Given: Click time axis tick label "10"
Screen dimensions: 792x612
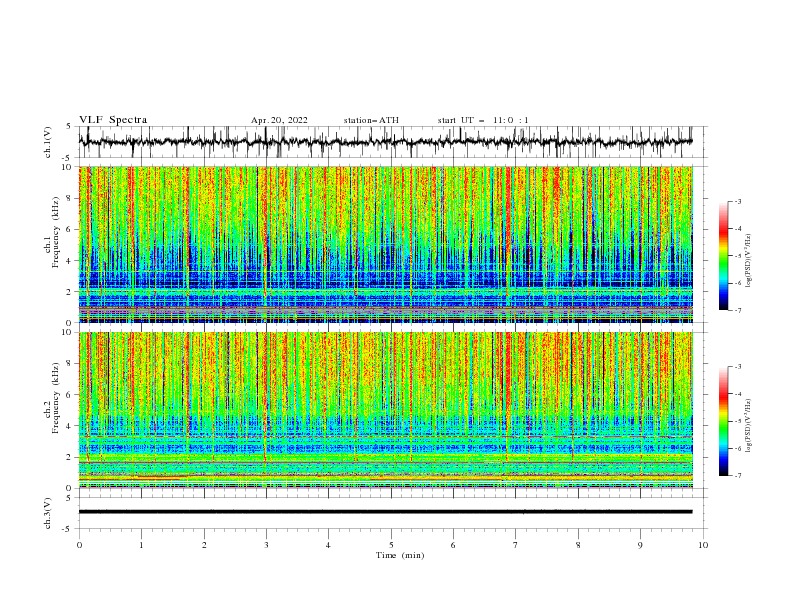Looking at the screenshot, I should tap(703, 545).
